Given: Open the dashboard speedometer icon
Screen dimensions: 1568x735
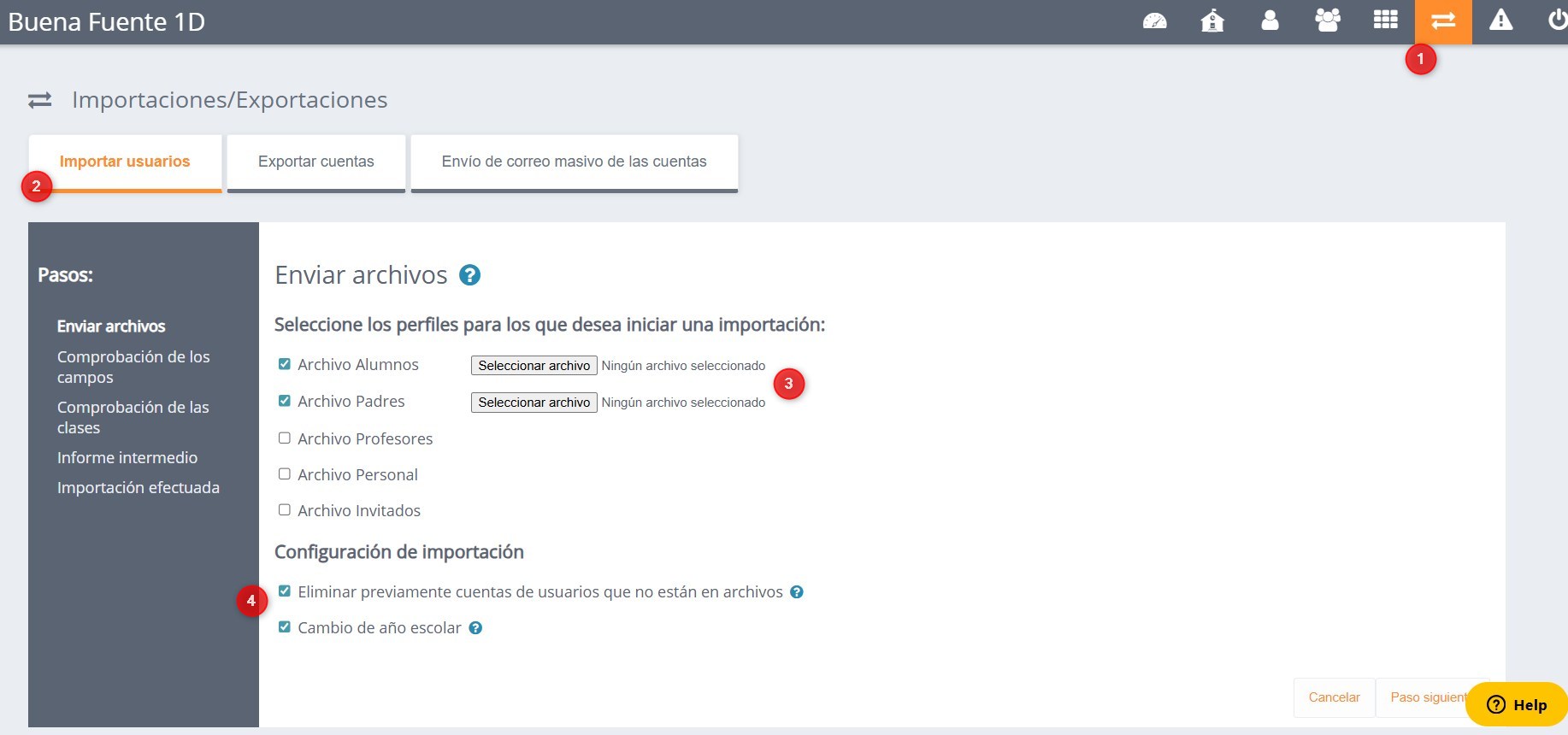Looking at the screenshot, I should (x=1154, y=21).
